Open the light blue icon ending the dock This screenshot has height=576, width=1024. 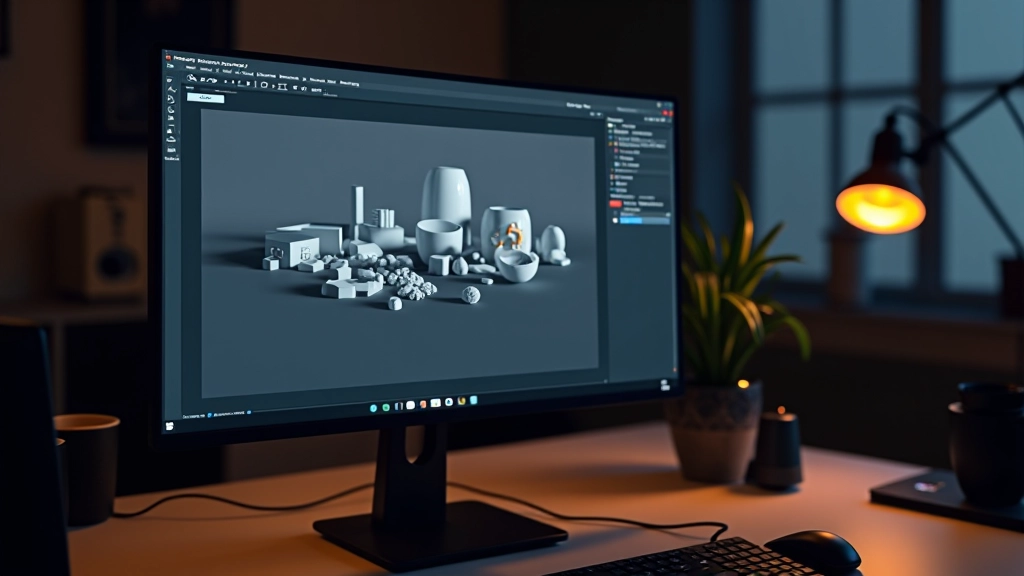click(x=473, y=400)
